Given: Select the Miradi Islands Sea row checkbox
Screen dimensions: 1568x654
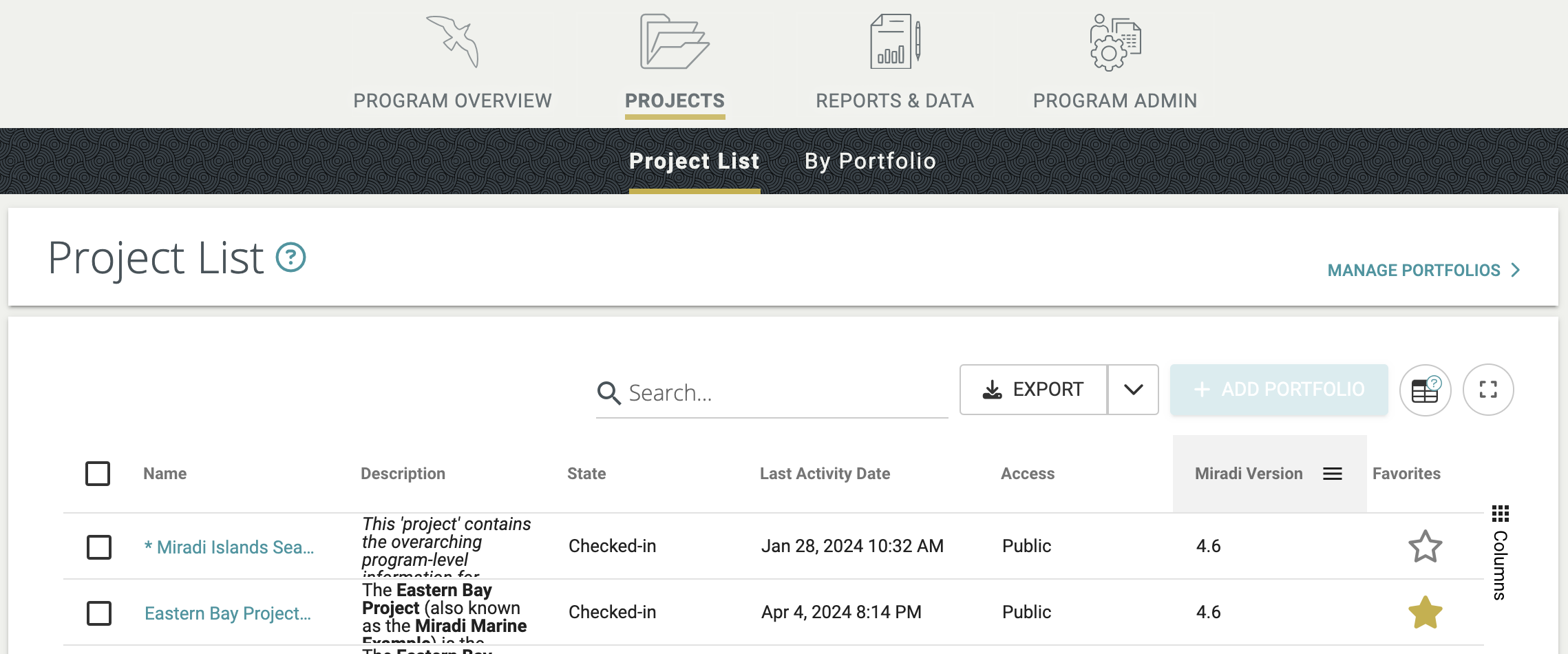Looking at the screenshot, I should 99,547.
